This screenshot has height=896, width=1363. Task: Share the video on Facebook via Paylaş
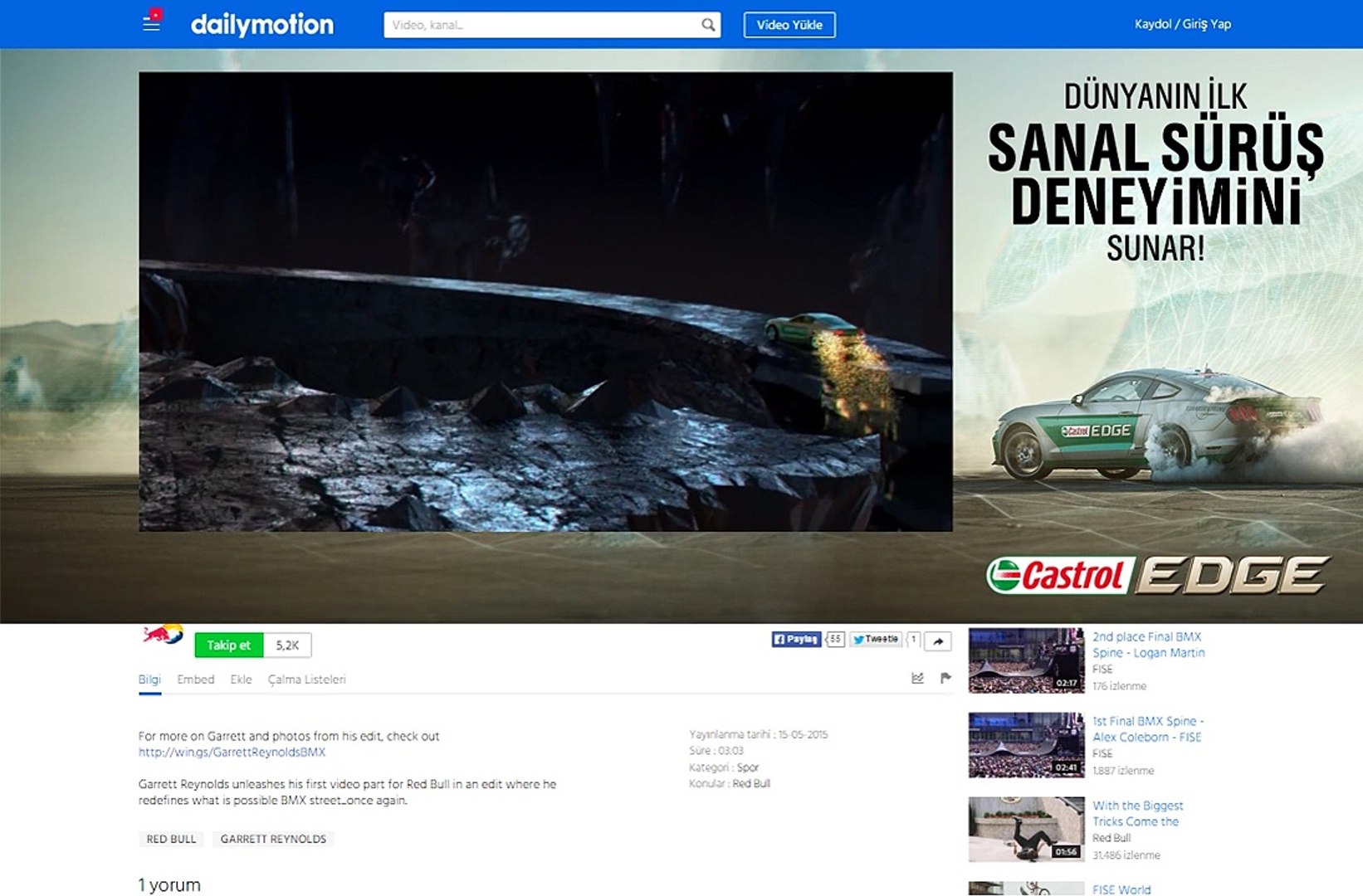794,639
